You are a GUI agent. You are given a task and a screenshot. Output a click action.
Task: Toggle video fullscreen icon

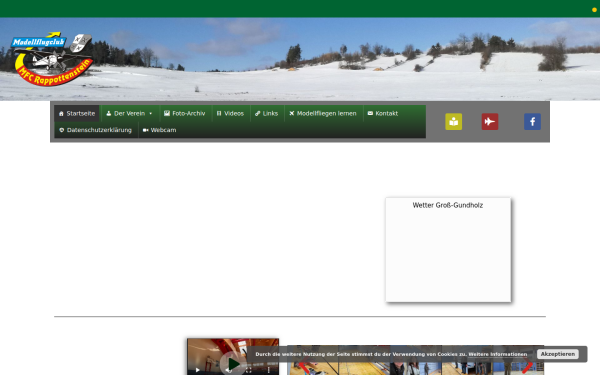pyautogui.click(x=249, y=370)
